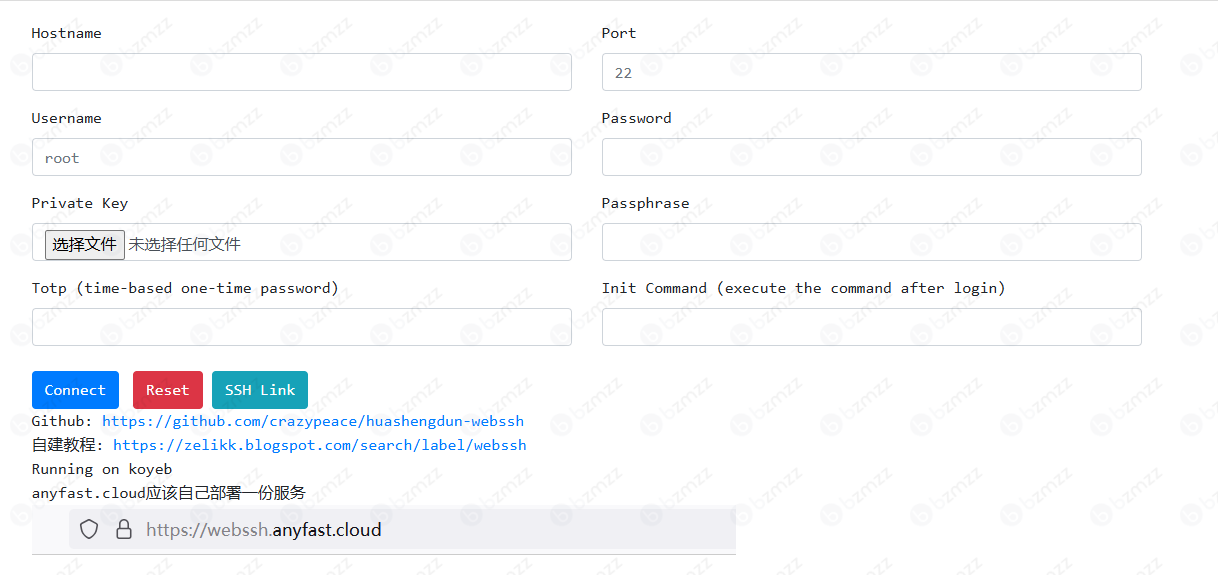Click the shield icon in address bar
The image size is (1218, 575).
click(x=89, y=529)
